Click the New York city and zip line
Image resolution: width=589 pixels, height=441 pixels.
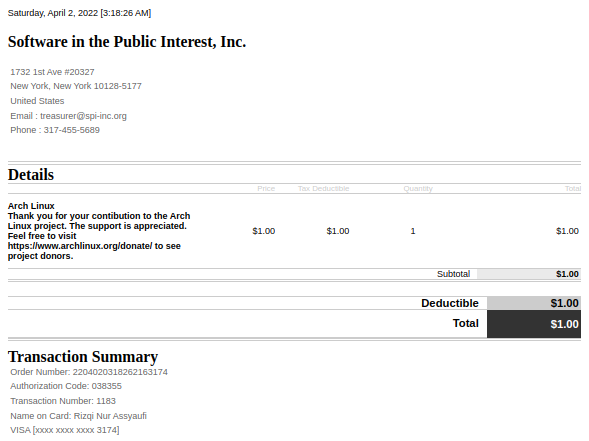(76, 86)
